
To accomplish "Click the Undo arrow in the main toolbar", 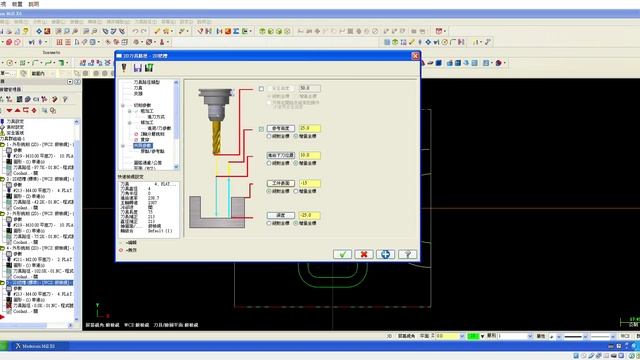I will (x=135, y=31).
